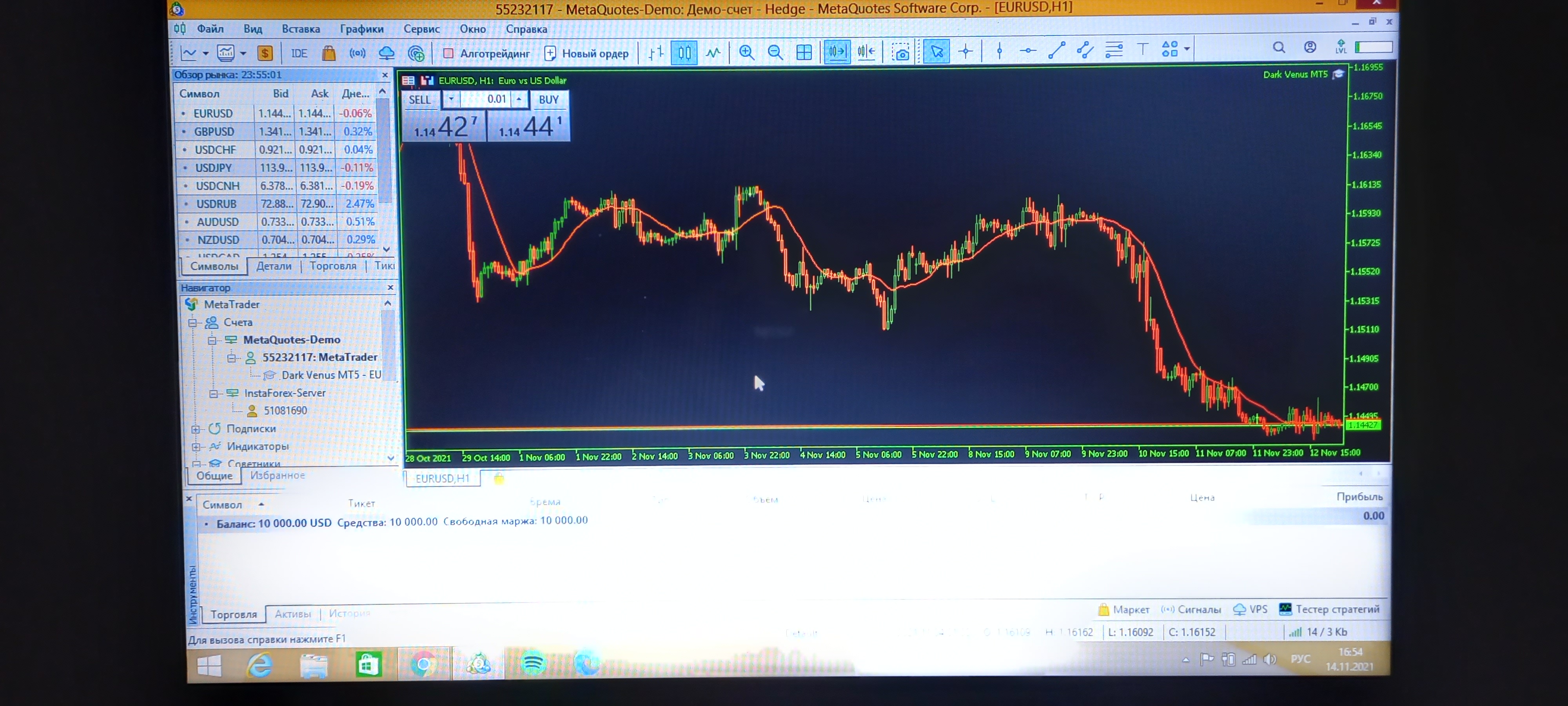Collapse the MetaQuotes-Demo tree node
1568x706 pixels.
click(212, 340)
